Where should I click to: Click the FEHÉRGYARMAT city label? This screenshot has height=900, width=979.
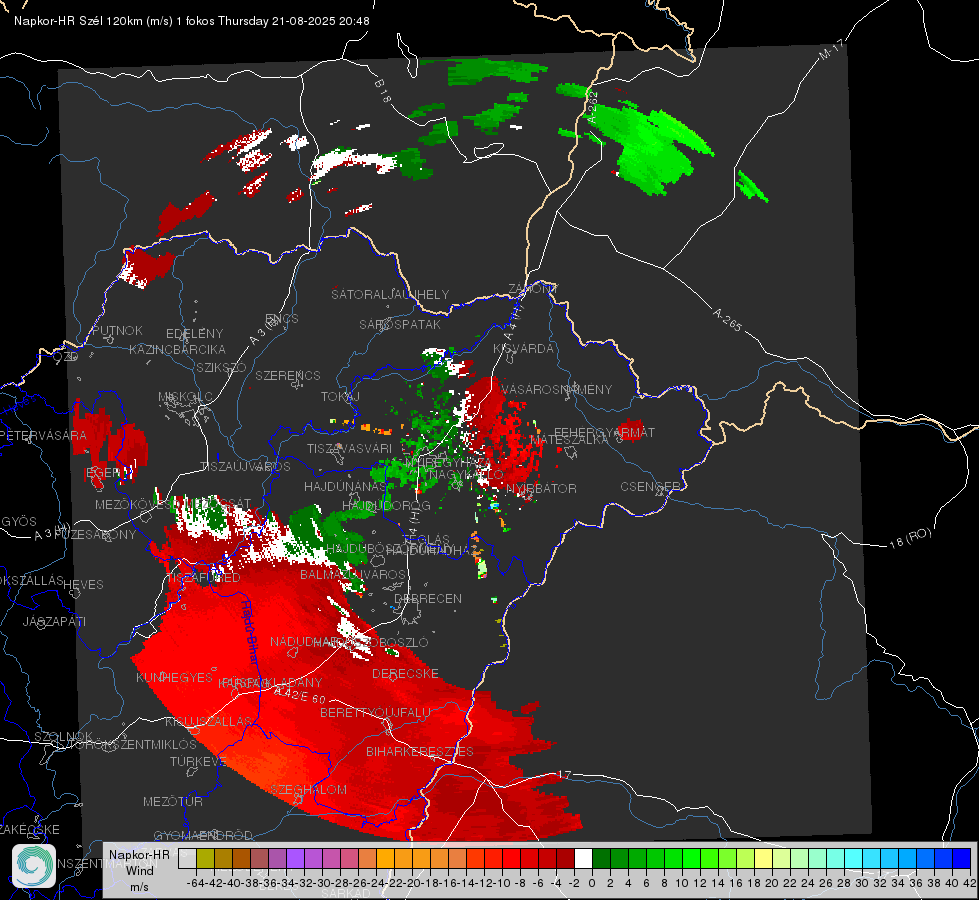point(604,432)
